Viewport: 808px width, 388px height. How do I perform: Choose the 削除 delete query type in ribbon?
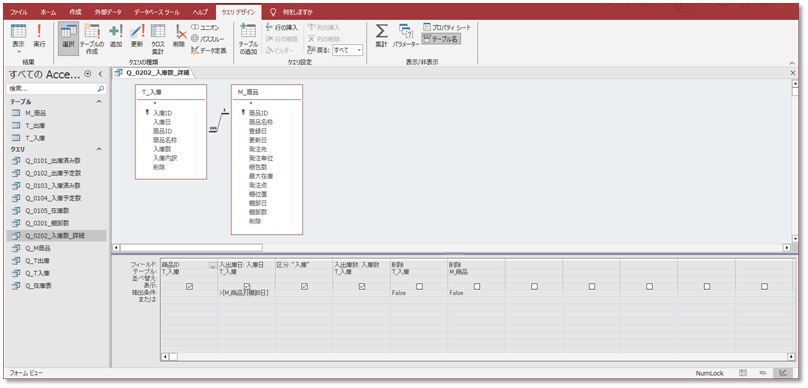[179, 37]
